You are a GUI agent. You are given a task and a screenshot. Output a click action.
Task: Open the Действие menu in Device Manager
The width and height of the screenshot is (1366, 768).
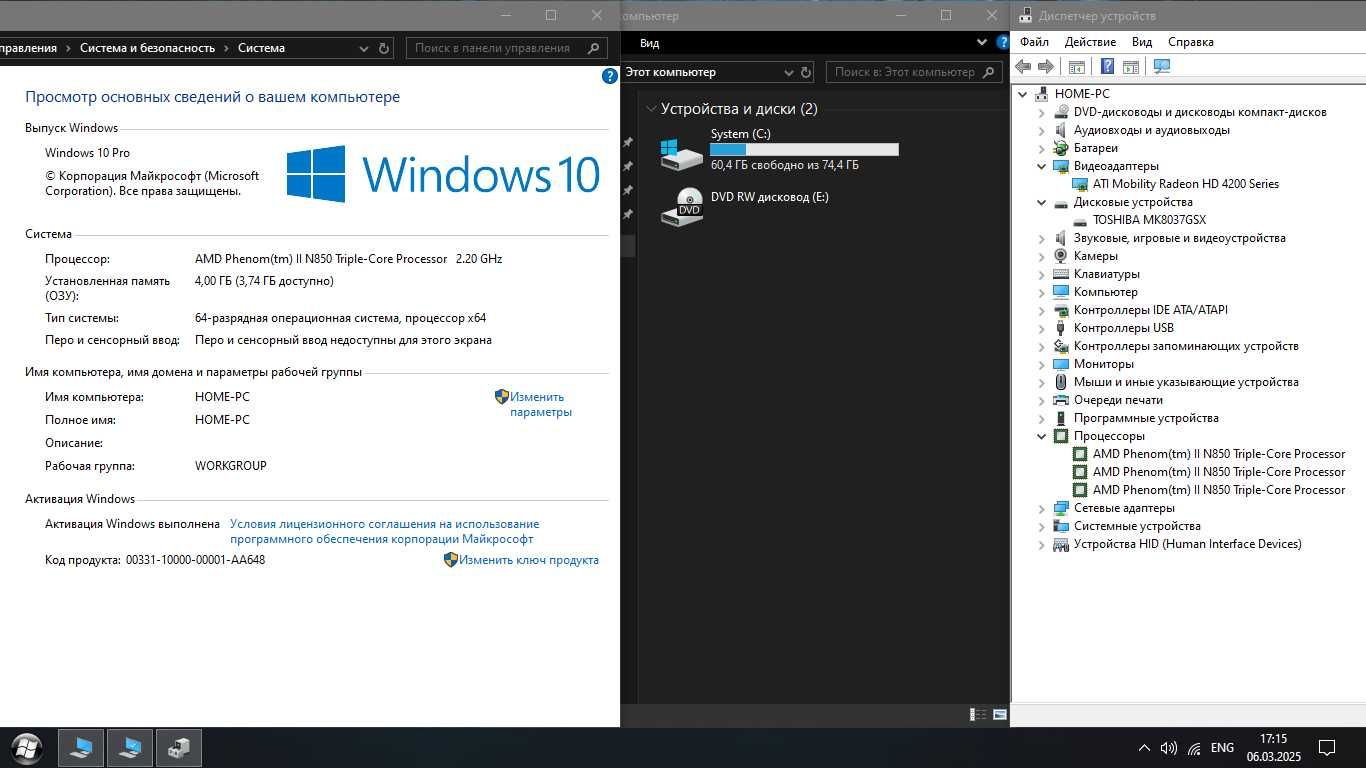click(1090, 42)
